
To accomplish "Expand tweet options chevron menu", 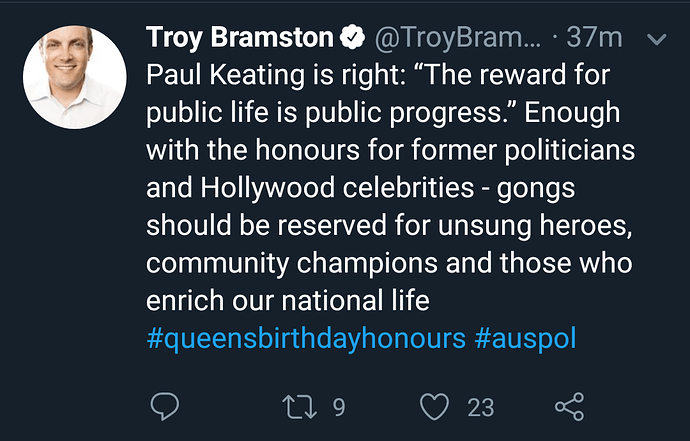I will pos(657,39).
